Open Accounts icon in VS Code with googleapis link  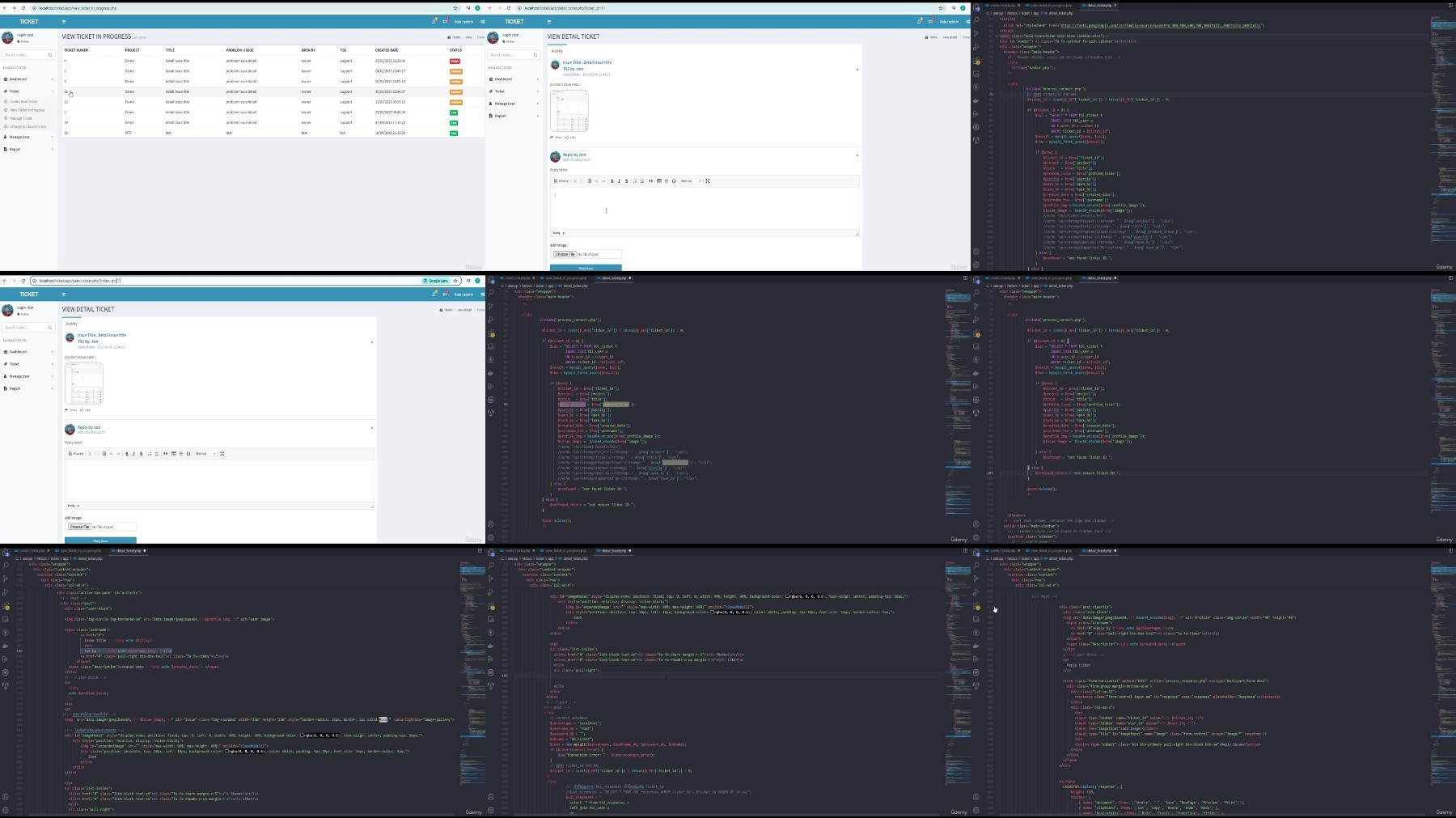point(976,252)
